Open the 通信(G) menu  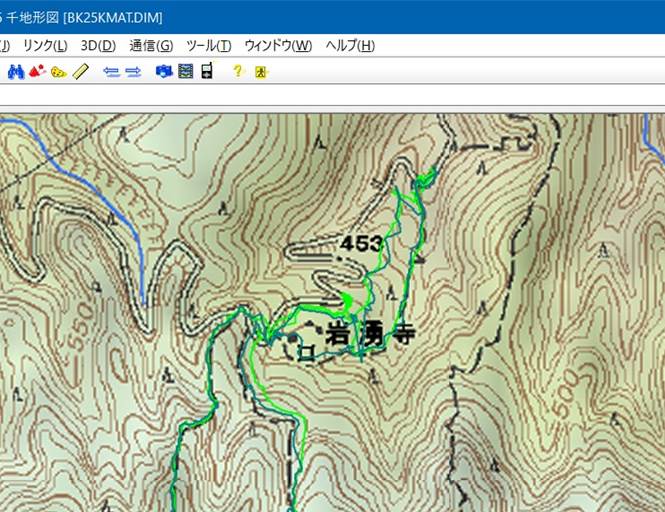pos(151,45)
